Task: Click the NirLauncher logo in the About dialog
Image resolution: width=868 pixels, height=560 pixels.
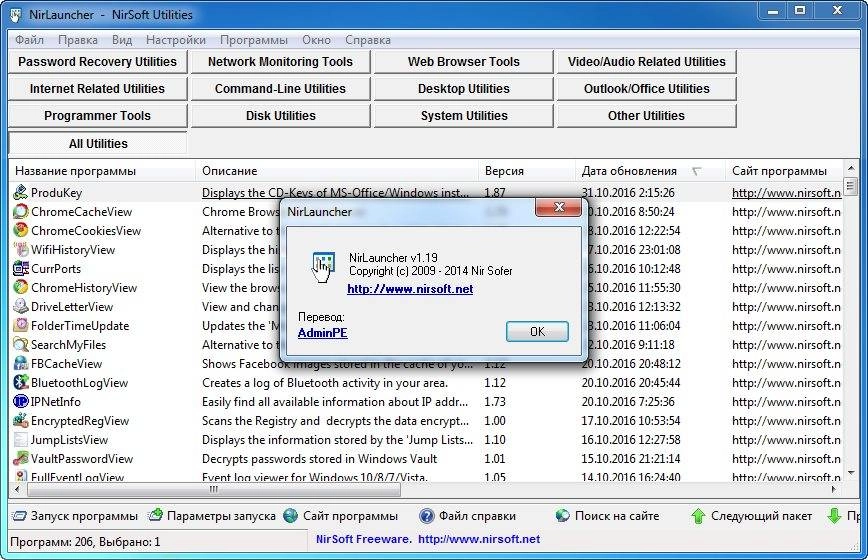Action: (x=323, y=266)
